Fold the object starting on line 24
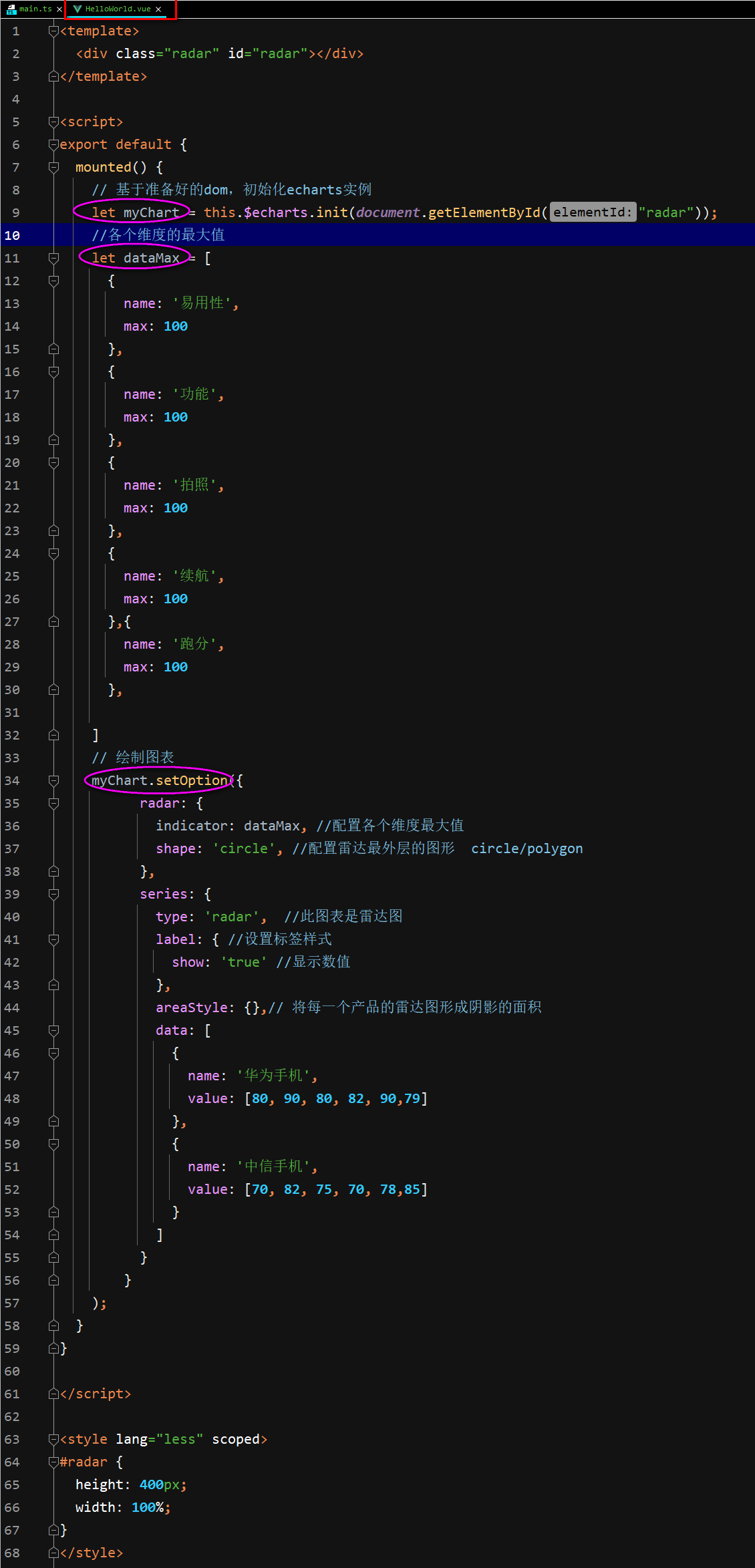Image resolution: width=755 pixels, height=1568 pixels. (x=53, y=554)
